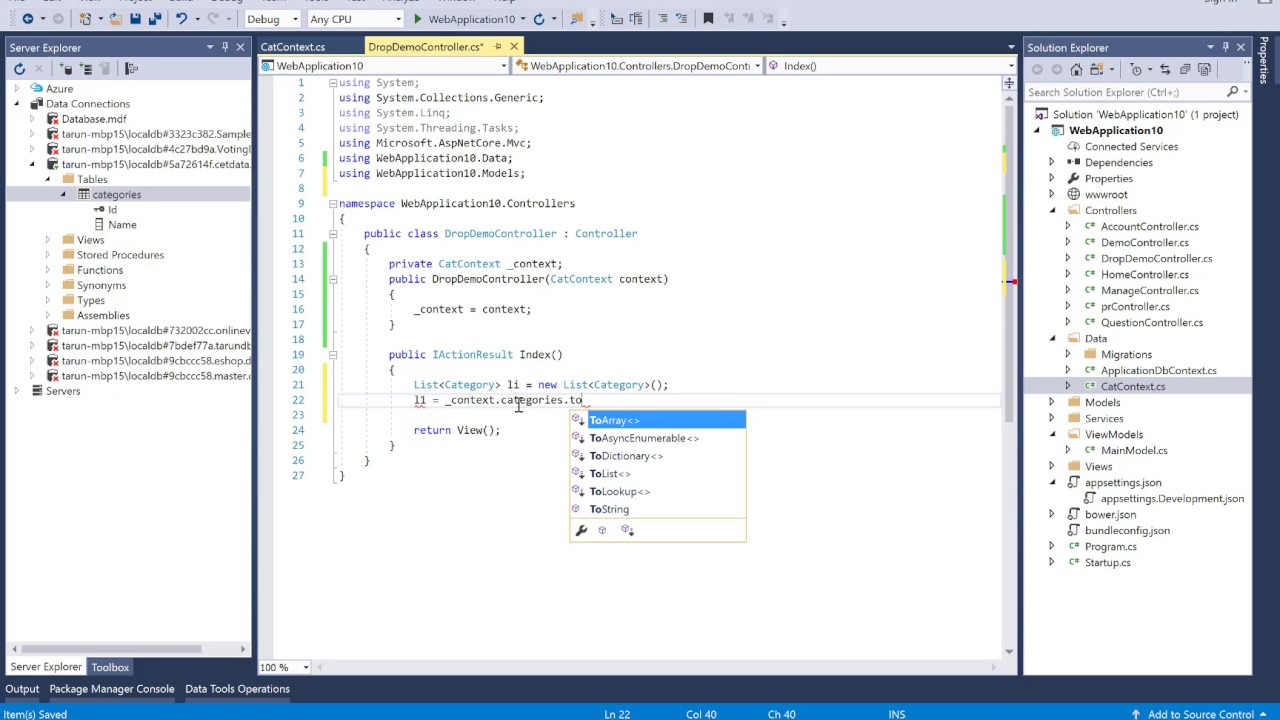Expand the Azure node in Server Explorer
The image size is (1280, 720).
pos(16,89)
